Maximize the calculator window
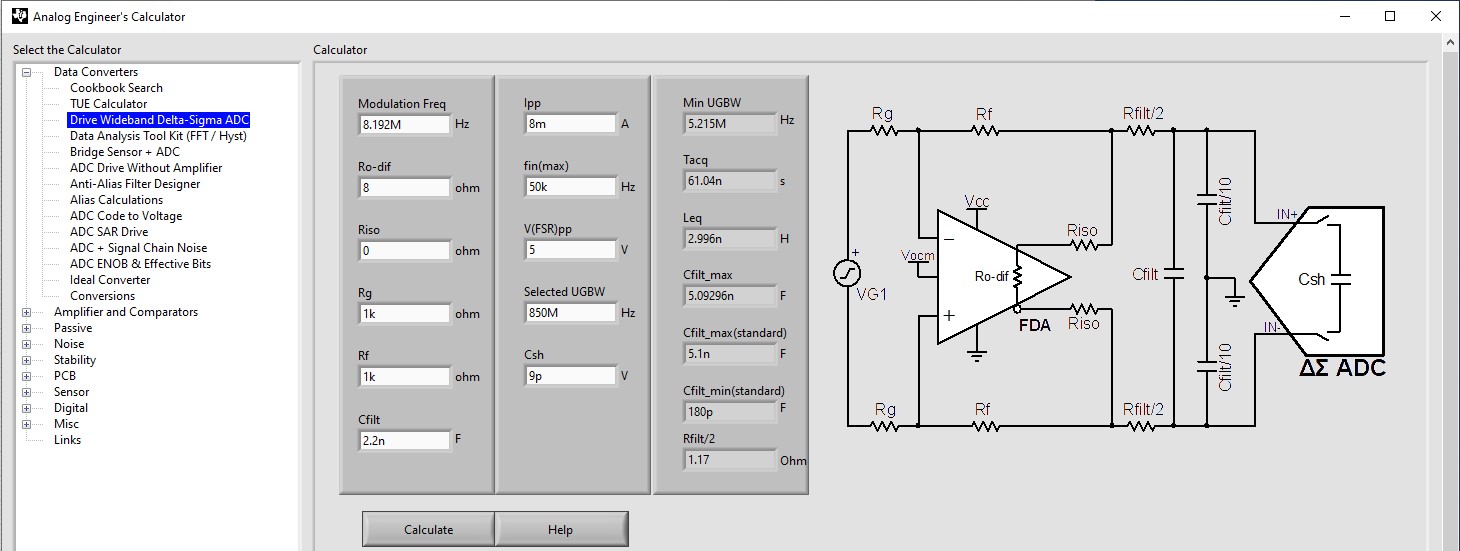Image resolution: width=1460 pixels, height=551 pixels. [1390, 16]
